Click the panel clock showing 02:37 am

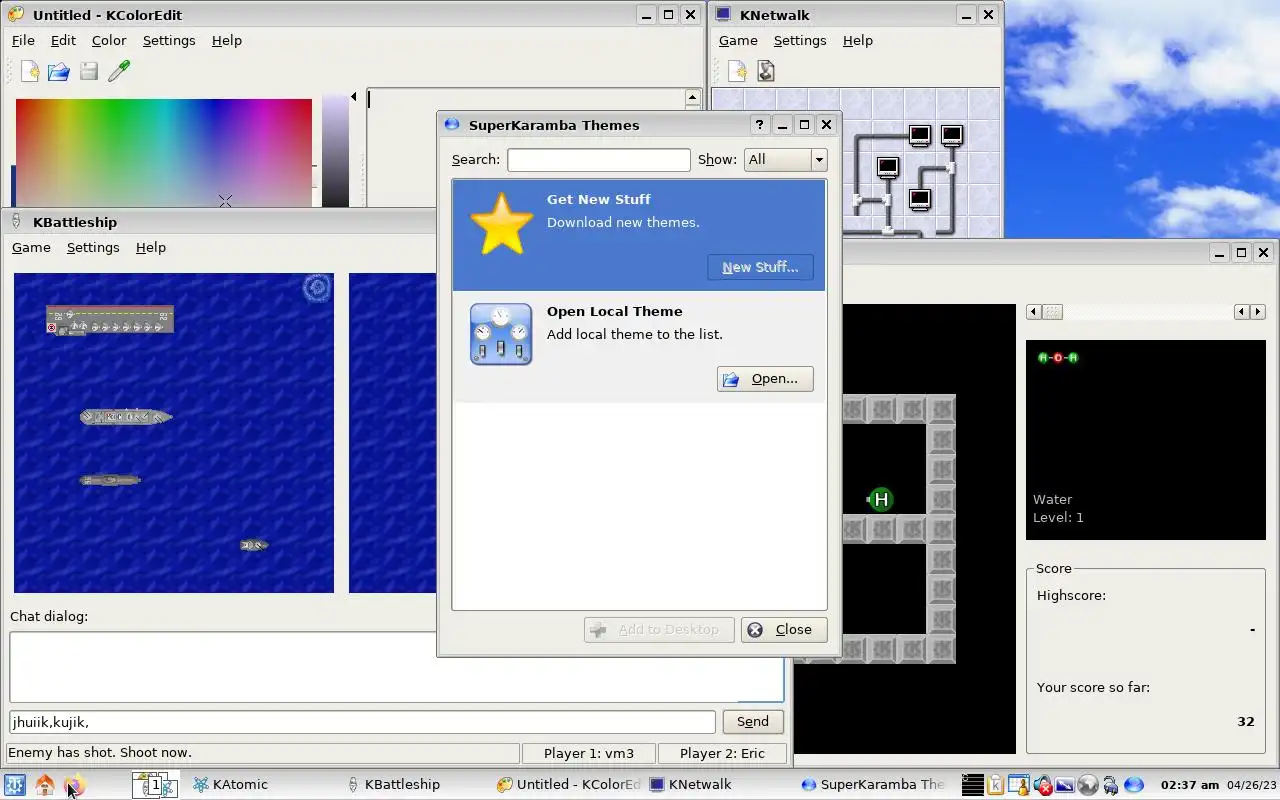pyautogui.click(x=1190, y=785)
